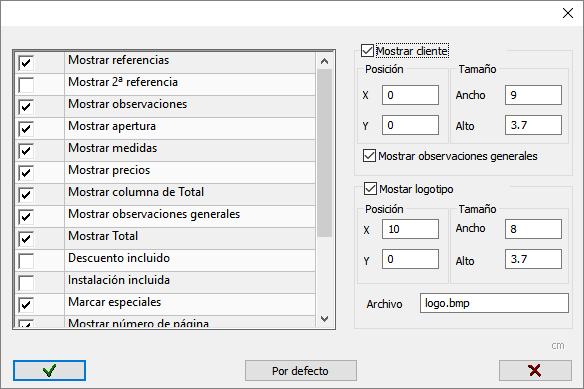Select the Instalación incluida row text
The height and width of the screenshot is (389, 584).
(x=119, y=280)
